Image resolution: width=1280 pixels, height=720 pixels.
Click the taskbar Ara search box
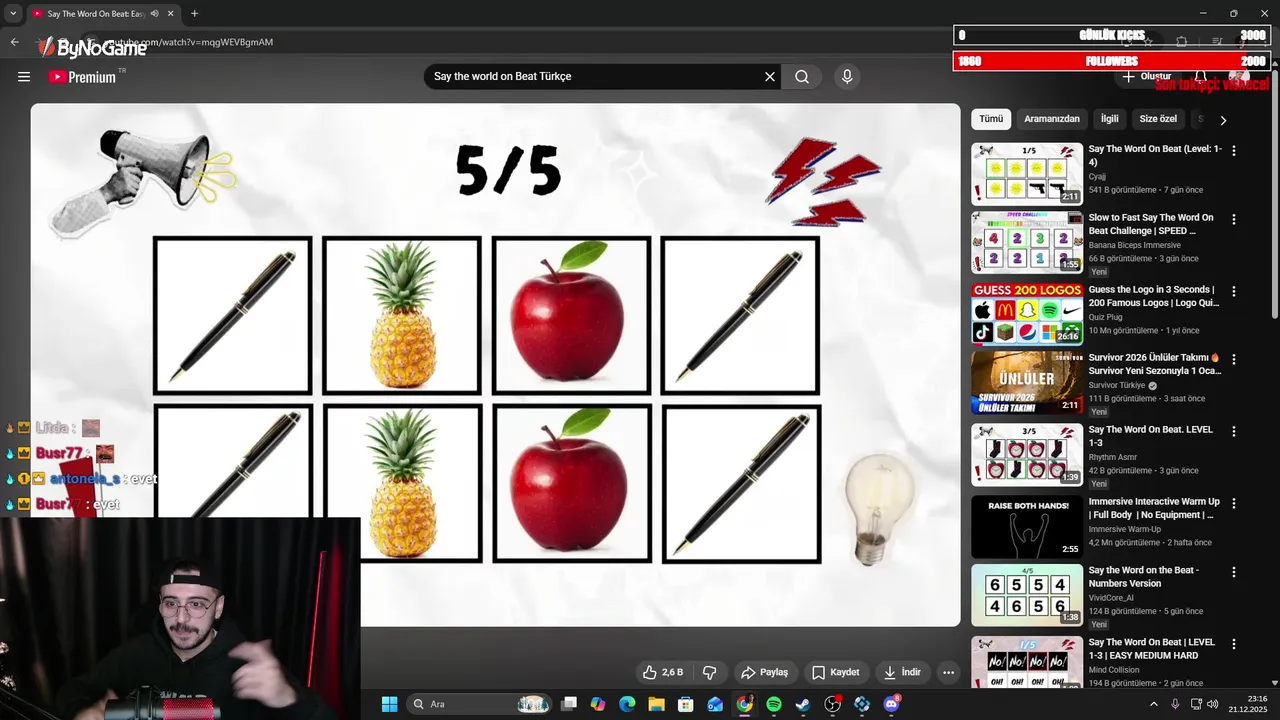coord(480,704)
